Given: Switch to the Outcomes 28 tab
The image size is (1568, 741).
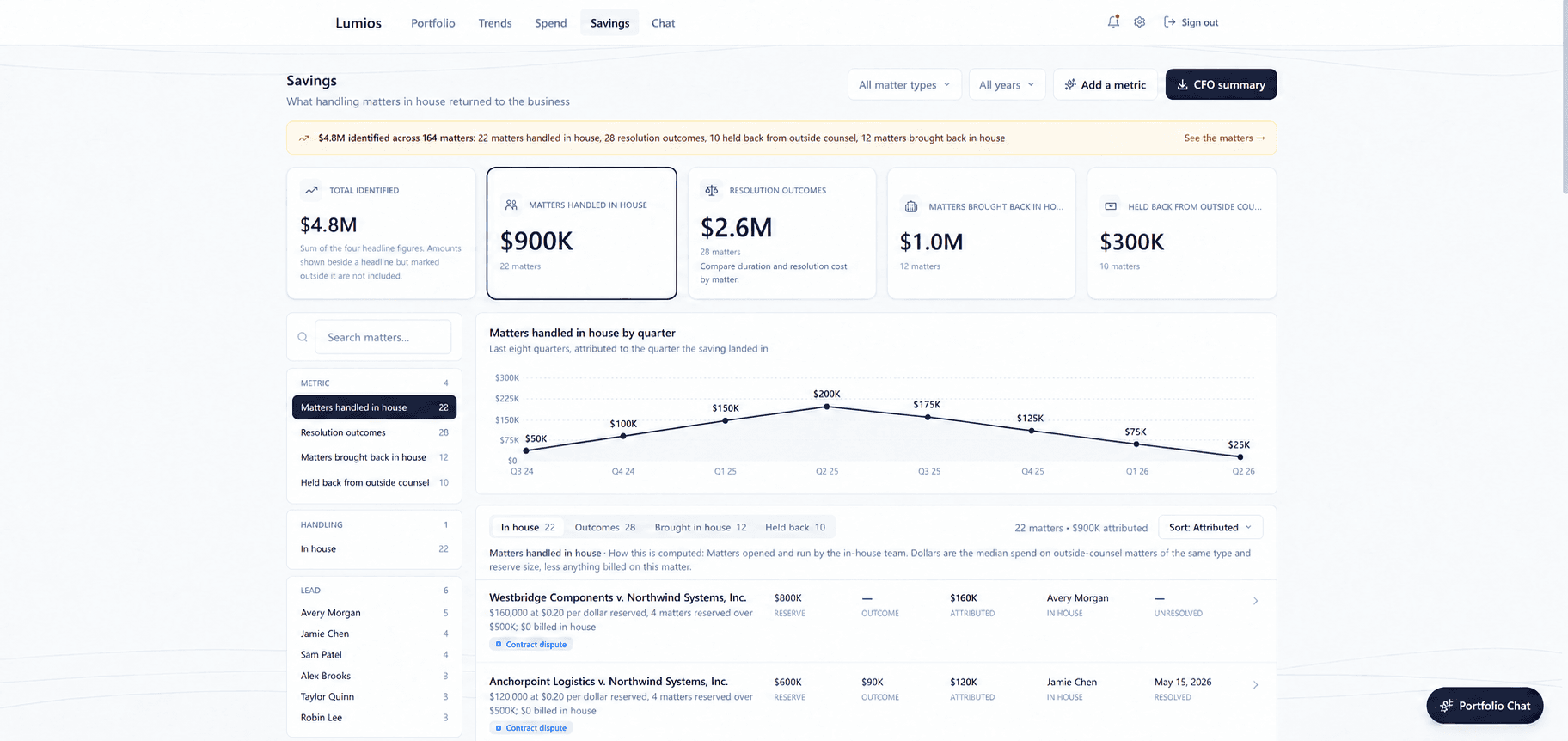Looking at the screenshot, I should click(605, 528).
